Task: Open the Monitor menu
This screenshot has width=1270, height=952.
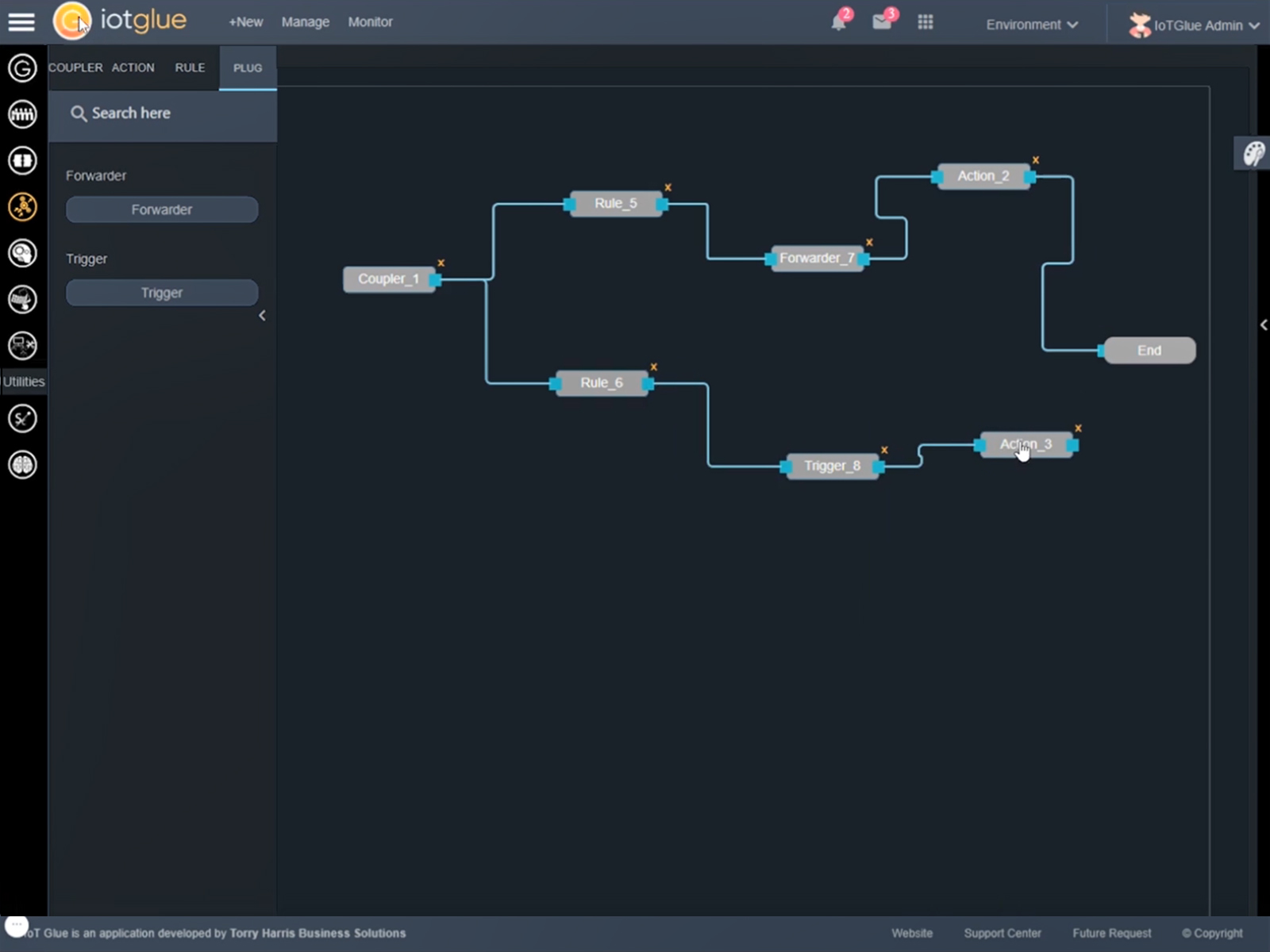Action: pyautogui.click(x=370, y=22)
